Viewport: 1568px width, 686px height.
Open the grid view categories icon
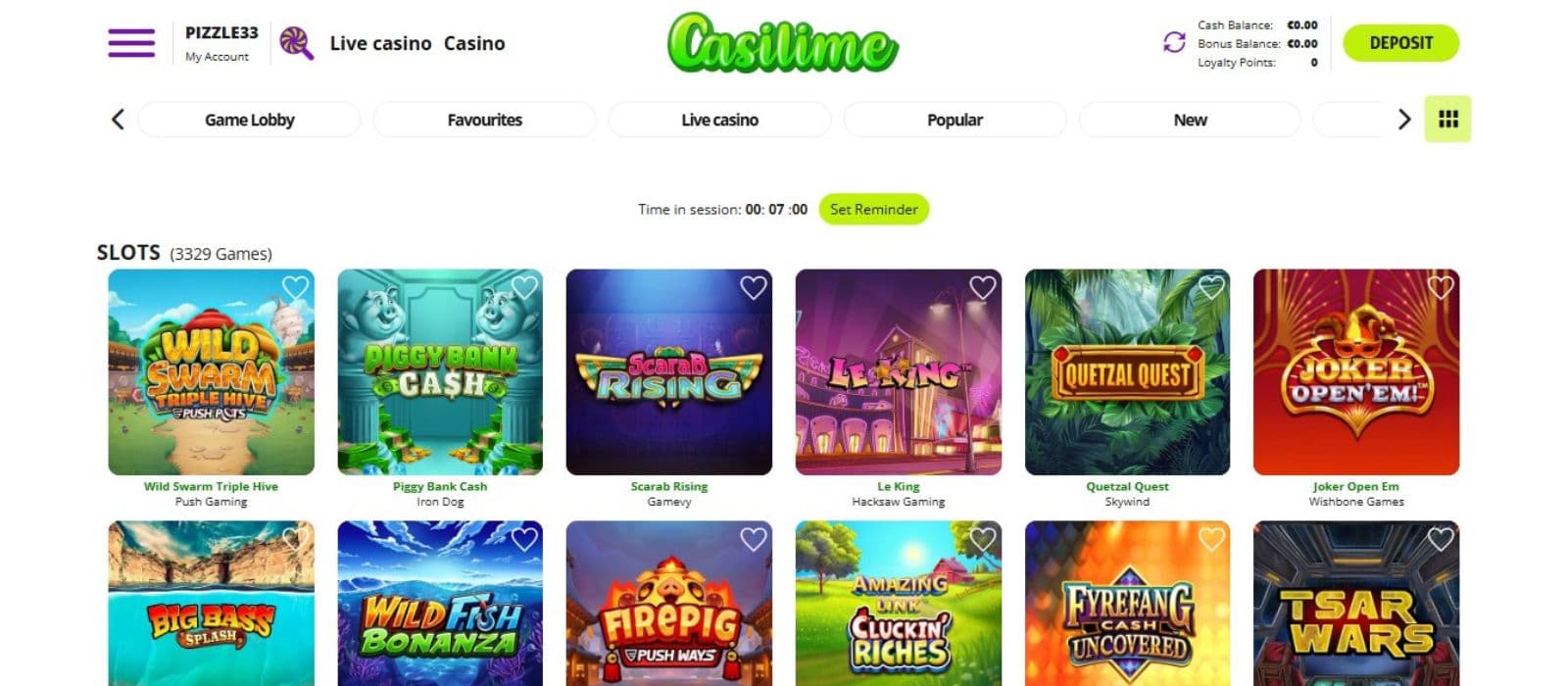click(x=1447, y=119)
